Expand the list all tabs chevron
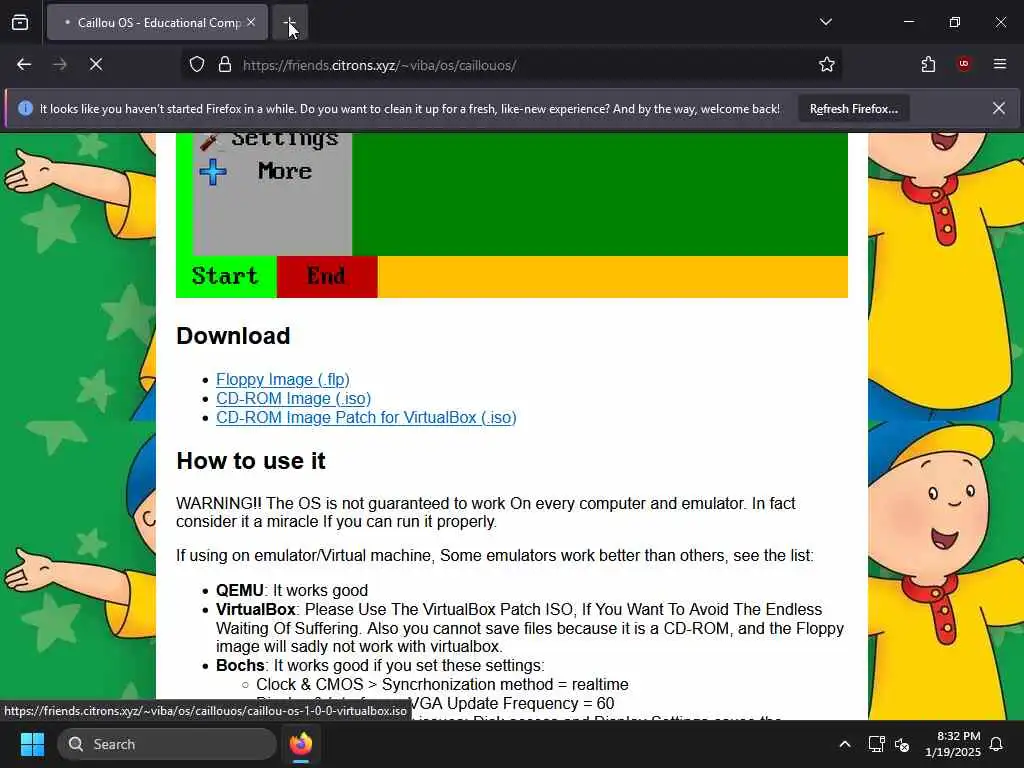Image resolution: width=1024 pixels, height=768 pixels. pyautogui.click(x=825, y=22)
